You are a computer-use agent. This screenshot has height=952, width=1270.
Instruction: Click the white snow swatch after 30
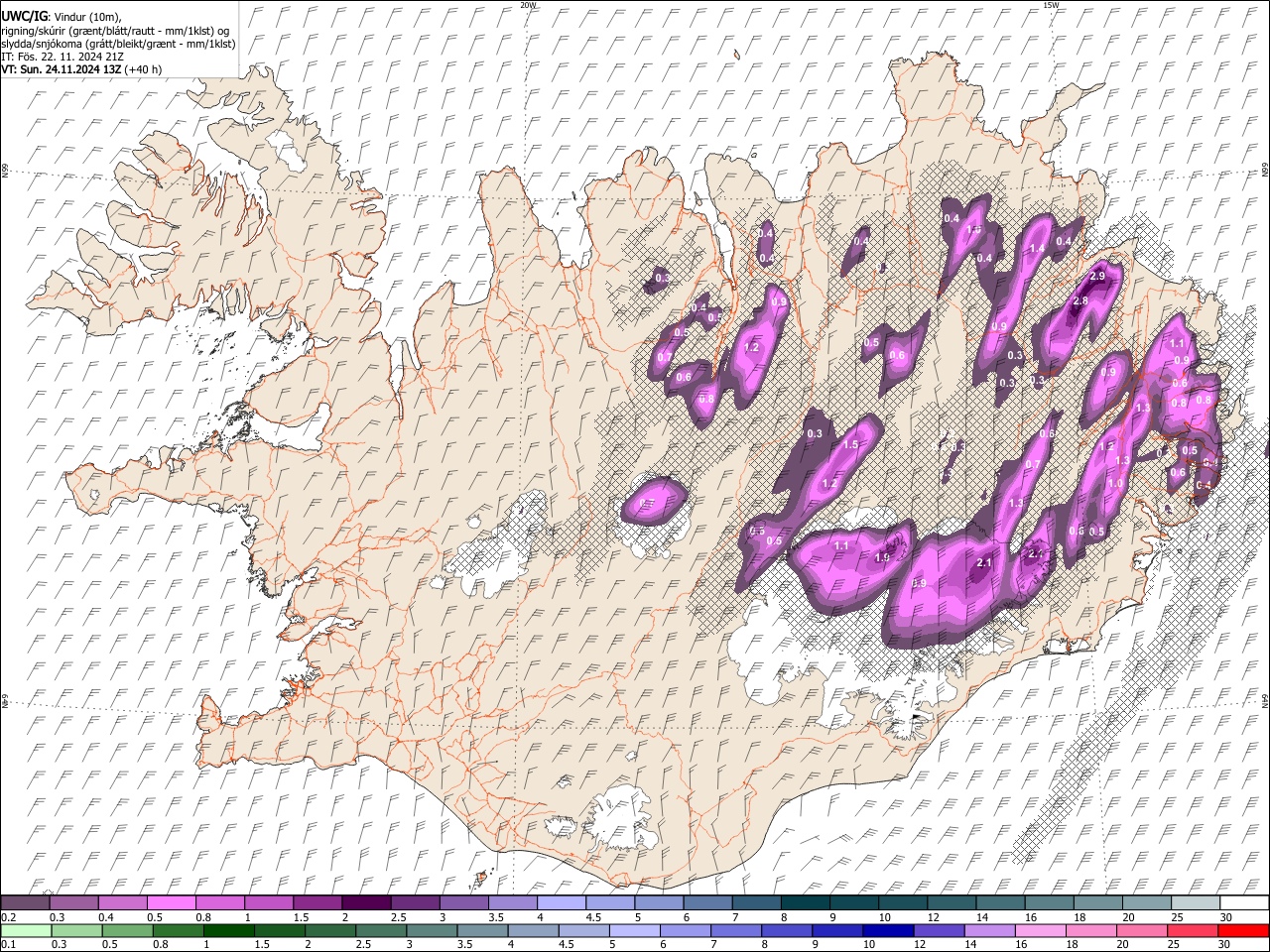pos(1242,903)
